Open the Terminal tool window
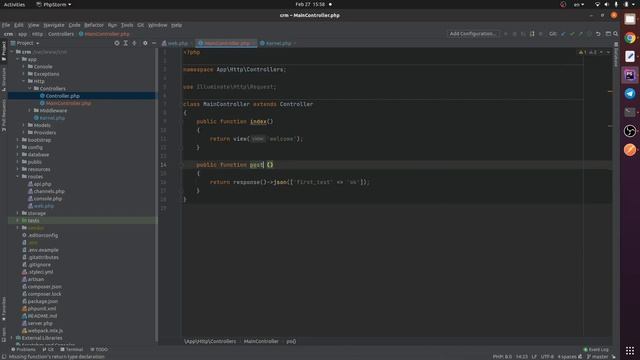 click(x=71, y=349)
